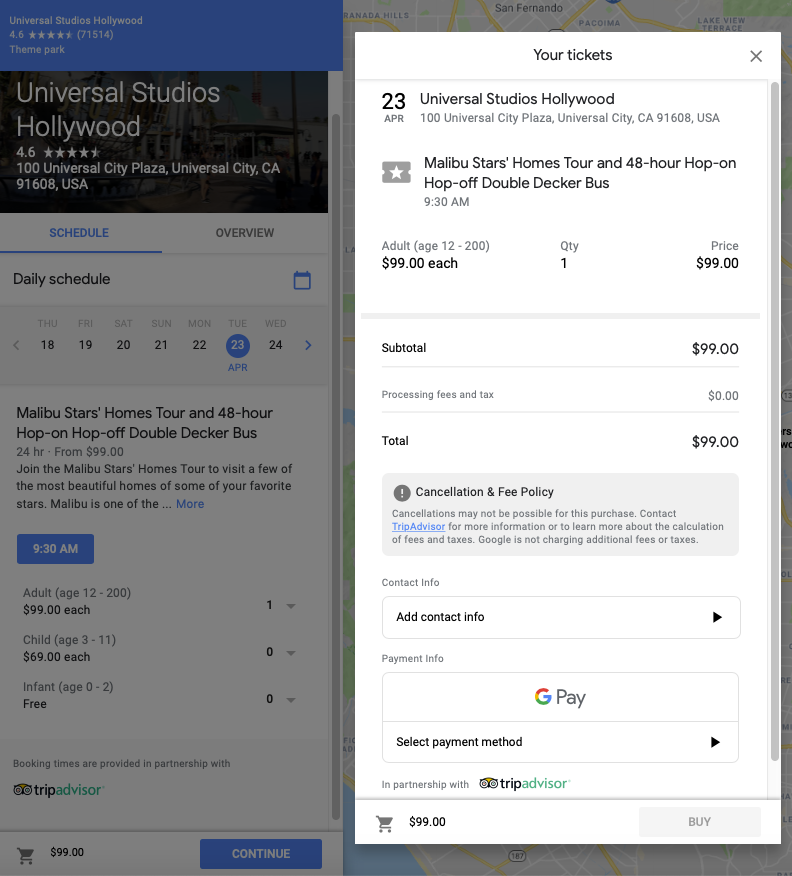Expand Add contact info row

coord(561,617)
